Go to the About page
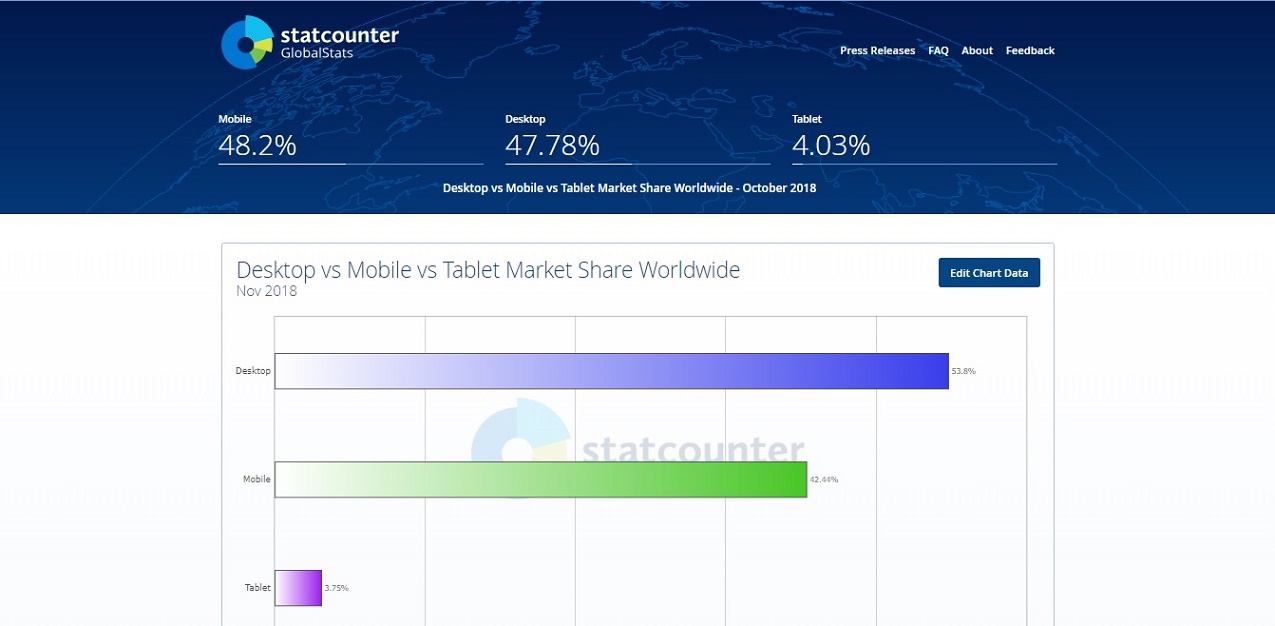The width and height of the screenshot is (1275, 626). [977, 51]
